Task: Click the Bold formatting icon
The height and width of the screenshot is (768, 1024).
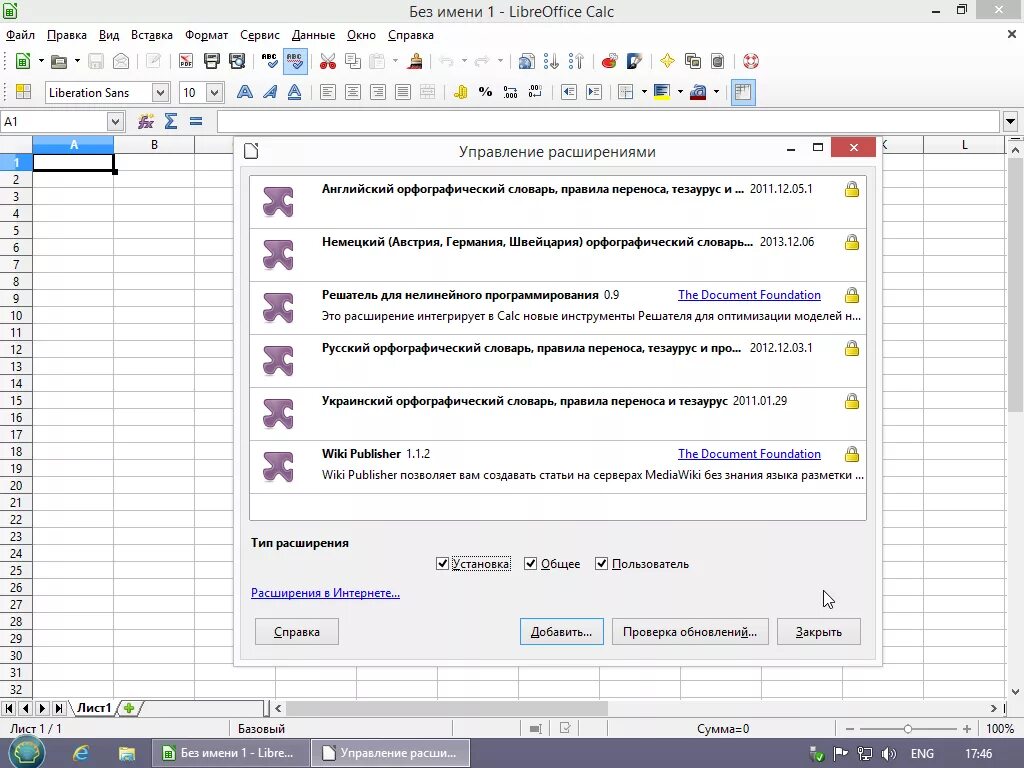Action: point(245,93)
